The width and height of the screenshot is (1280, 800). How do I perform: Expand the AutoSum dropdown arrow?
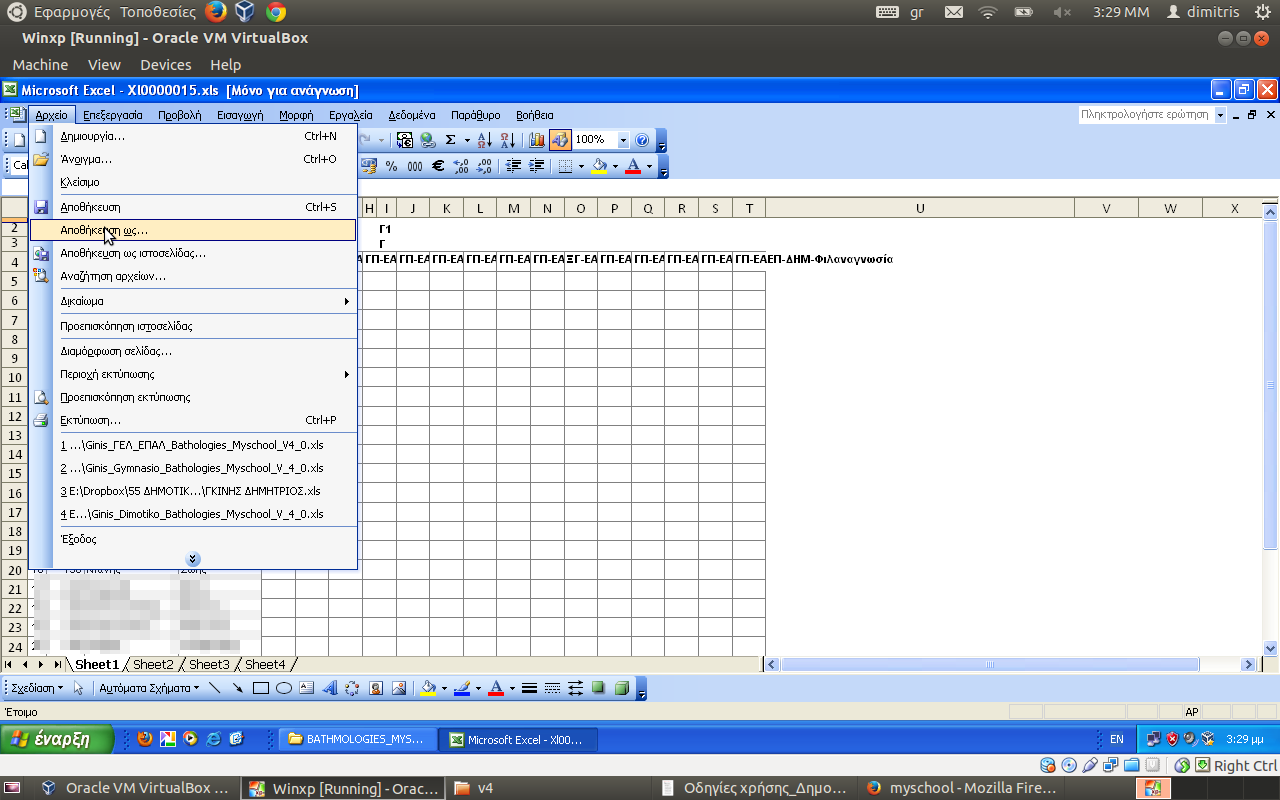point(467,140)
